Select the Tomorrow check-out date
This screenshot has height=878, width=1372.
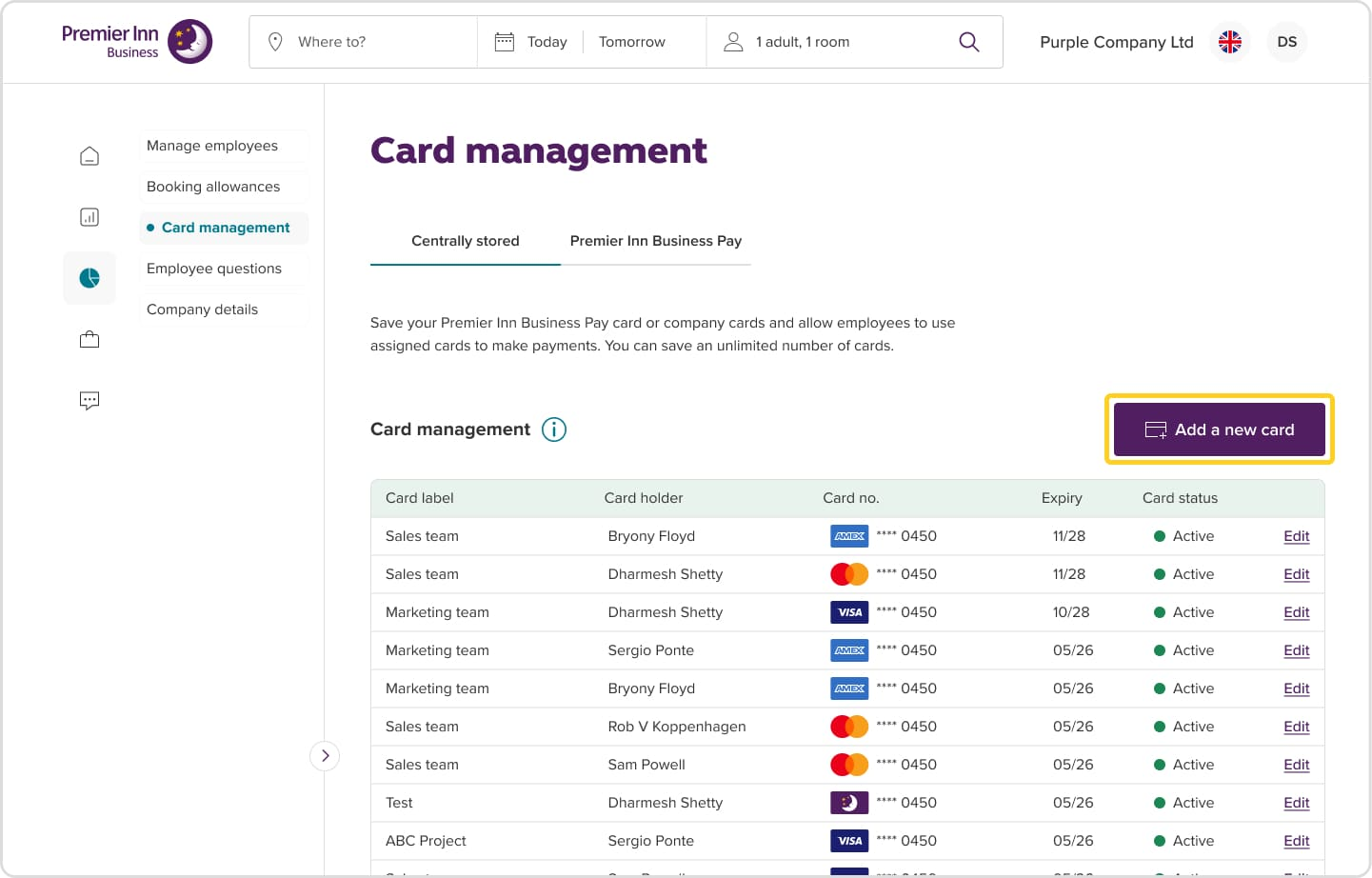[632, 42]
